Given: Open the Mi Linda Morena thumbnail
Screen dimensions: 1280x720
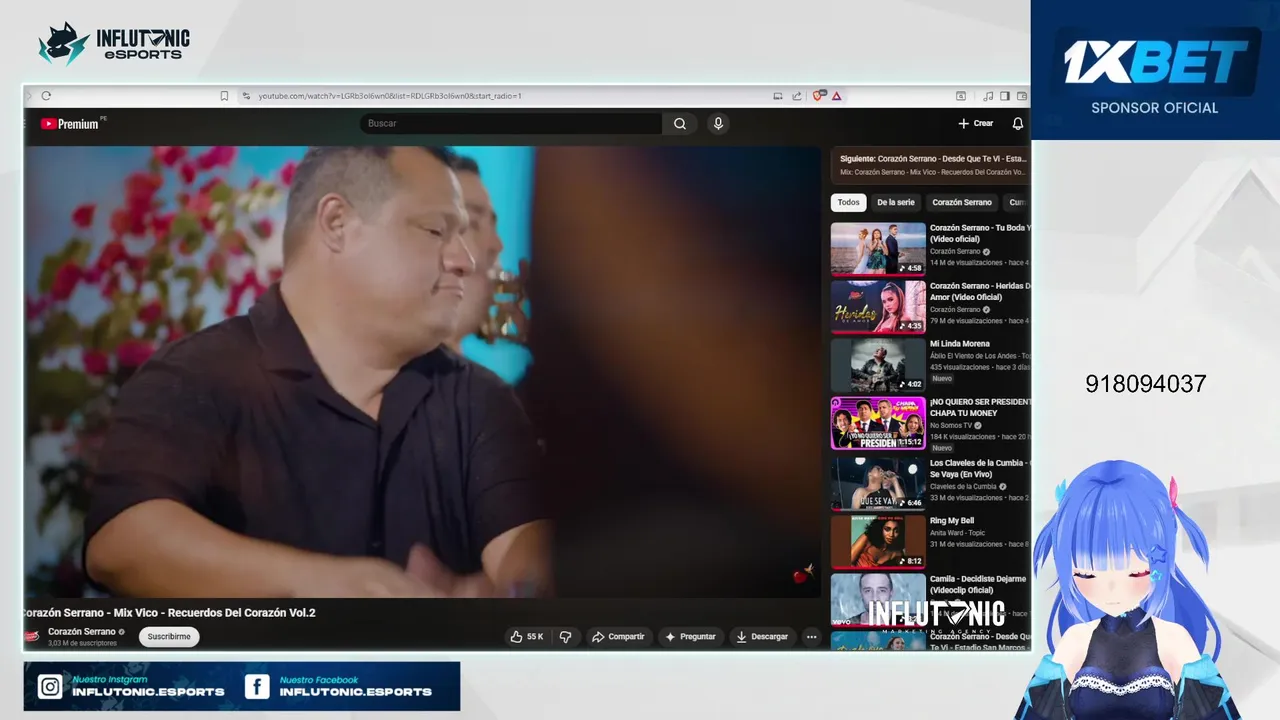Looking at the screenshot, I should (878, 365).
